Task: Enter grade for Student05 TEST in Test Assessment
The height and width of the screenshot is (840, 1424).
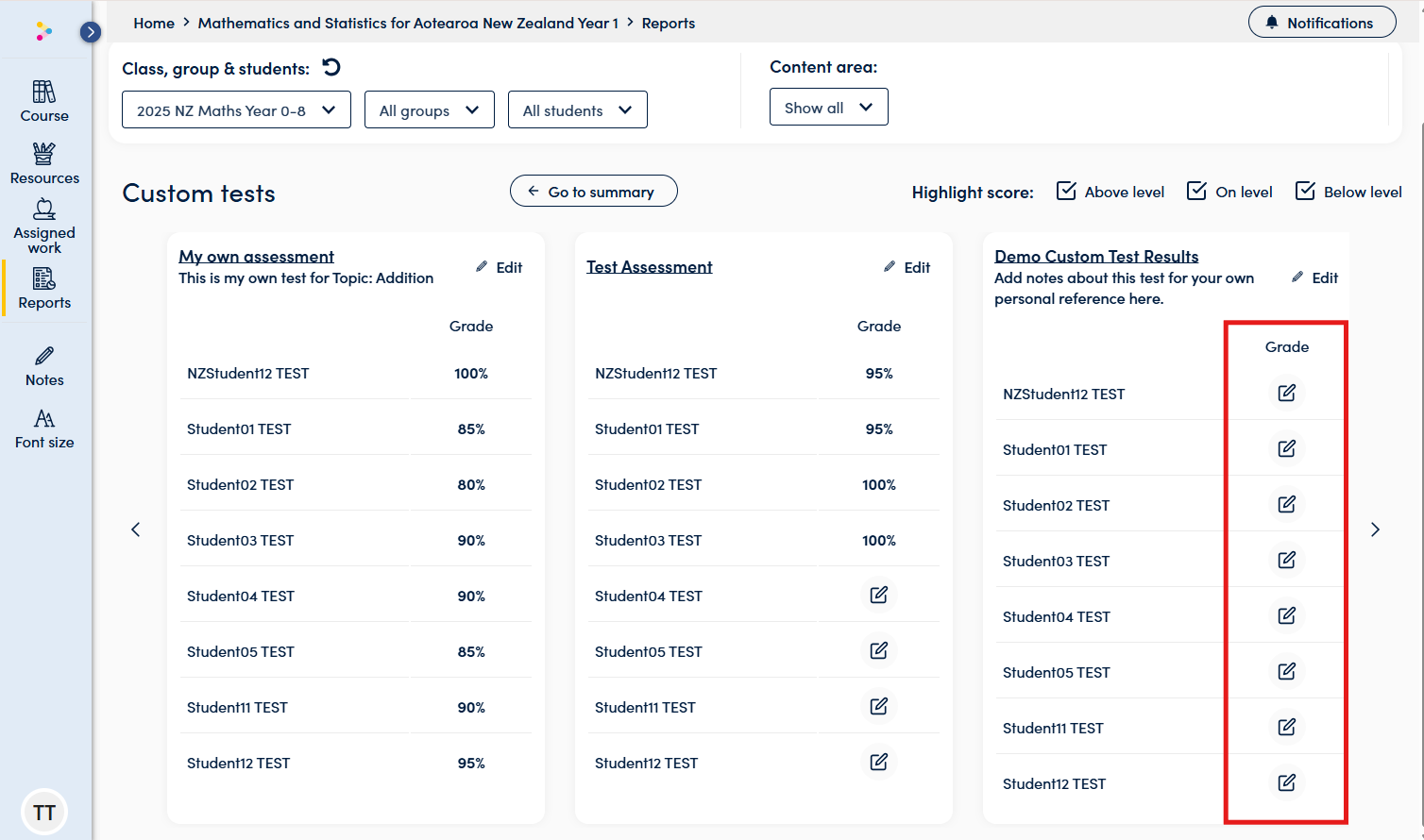Action: click(879, 650)
